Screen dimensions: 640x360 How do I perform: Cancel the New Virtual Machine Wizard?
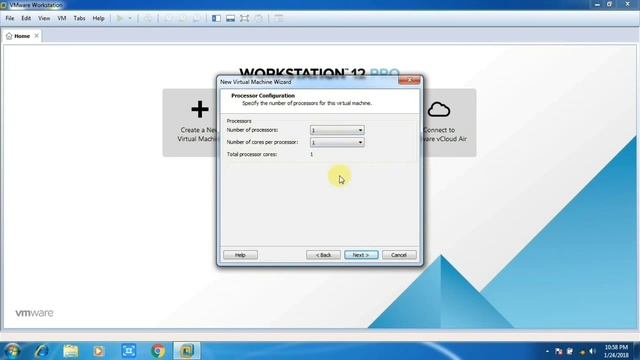(x=399, y=255)
